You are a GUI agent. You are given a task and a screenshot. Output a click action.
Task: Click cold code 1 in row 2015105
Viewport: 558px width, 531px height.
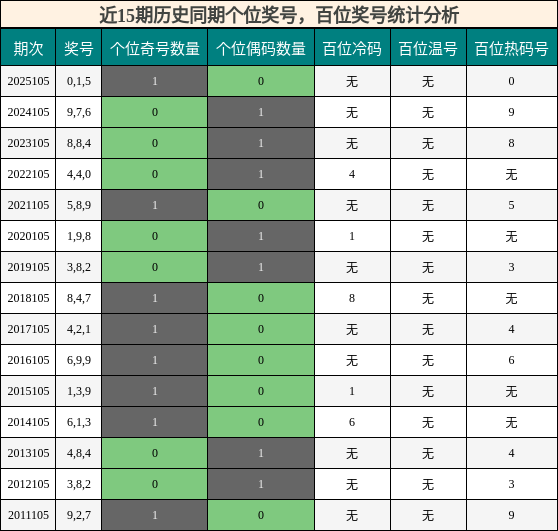352,391
